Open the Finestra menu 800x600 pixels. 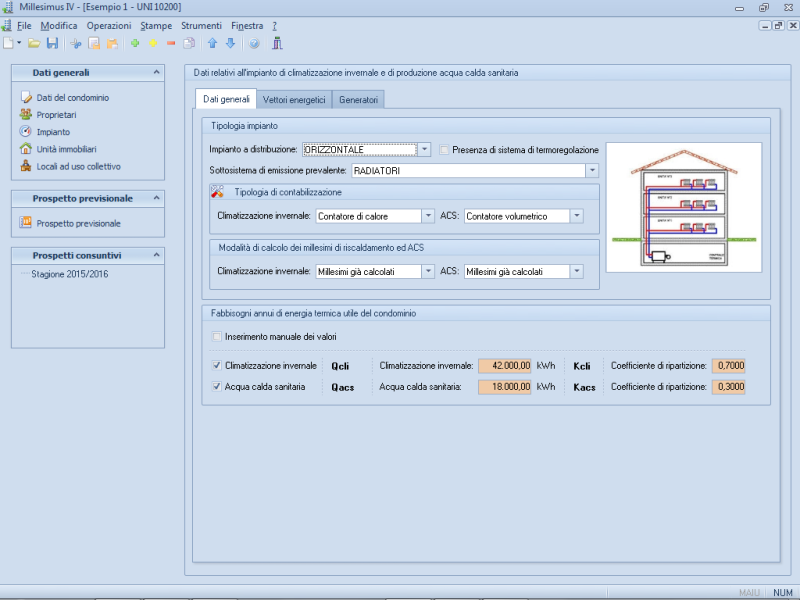click(247, 26)
